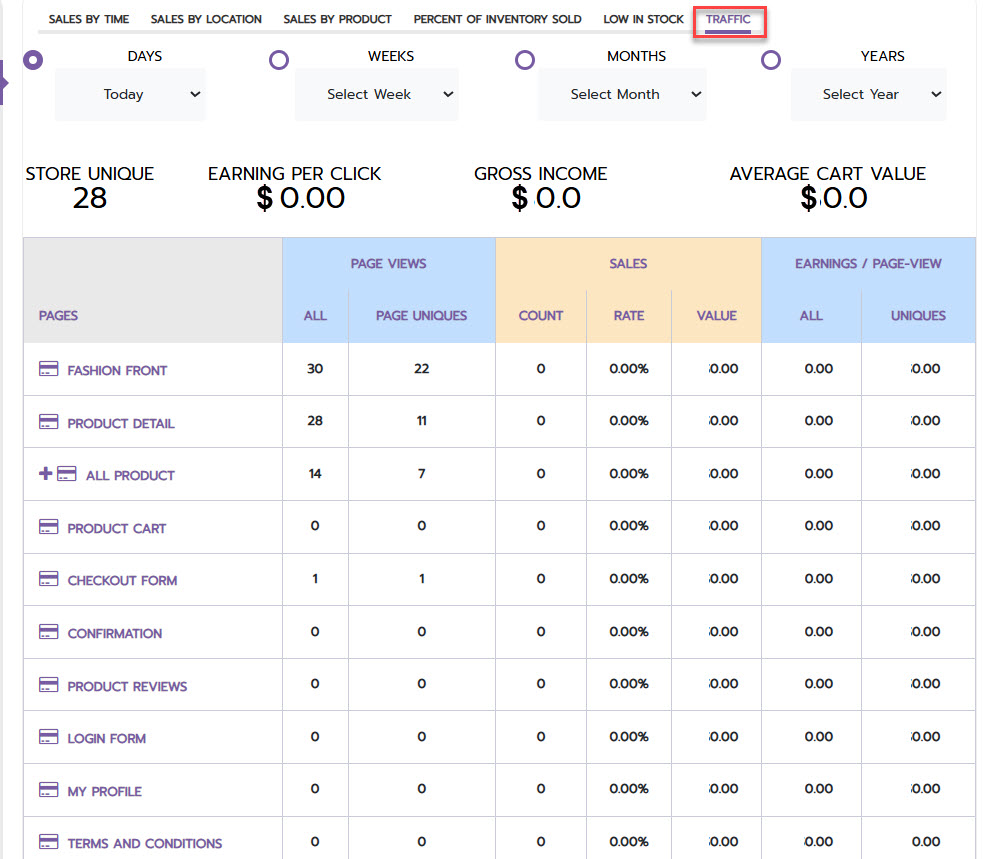The height and width of the screenshot is (859, 983).
Task: Open the Fashion Front page link
Action: (x=117, y=371)
